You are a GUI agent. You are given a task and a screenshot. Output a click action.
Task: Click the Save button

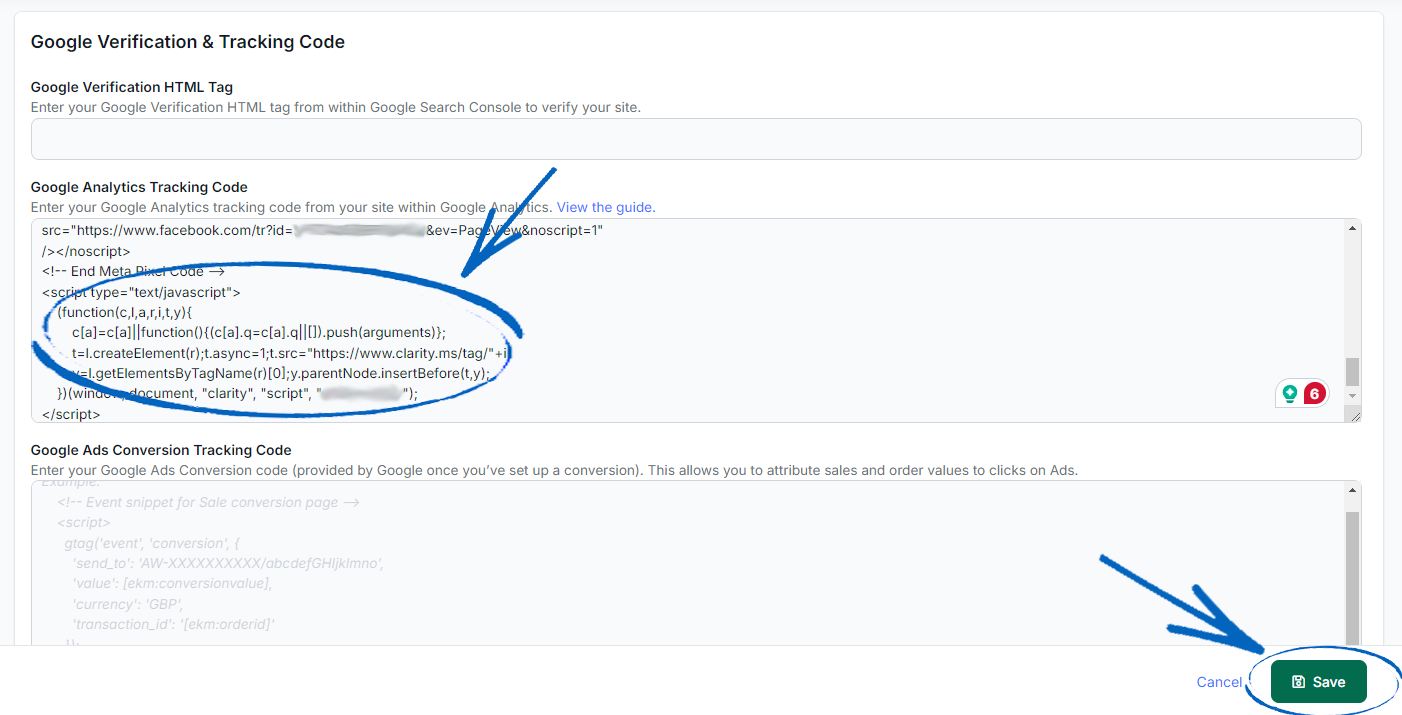(x=1318, y=682)
